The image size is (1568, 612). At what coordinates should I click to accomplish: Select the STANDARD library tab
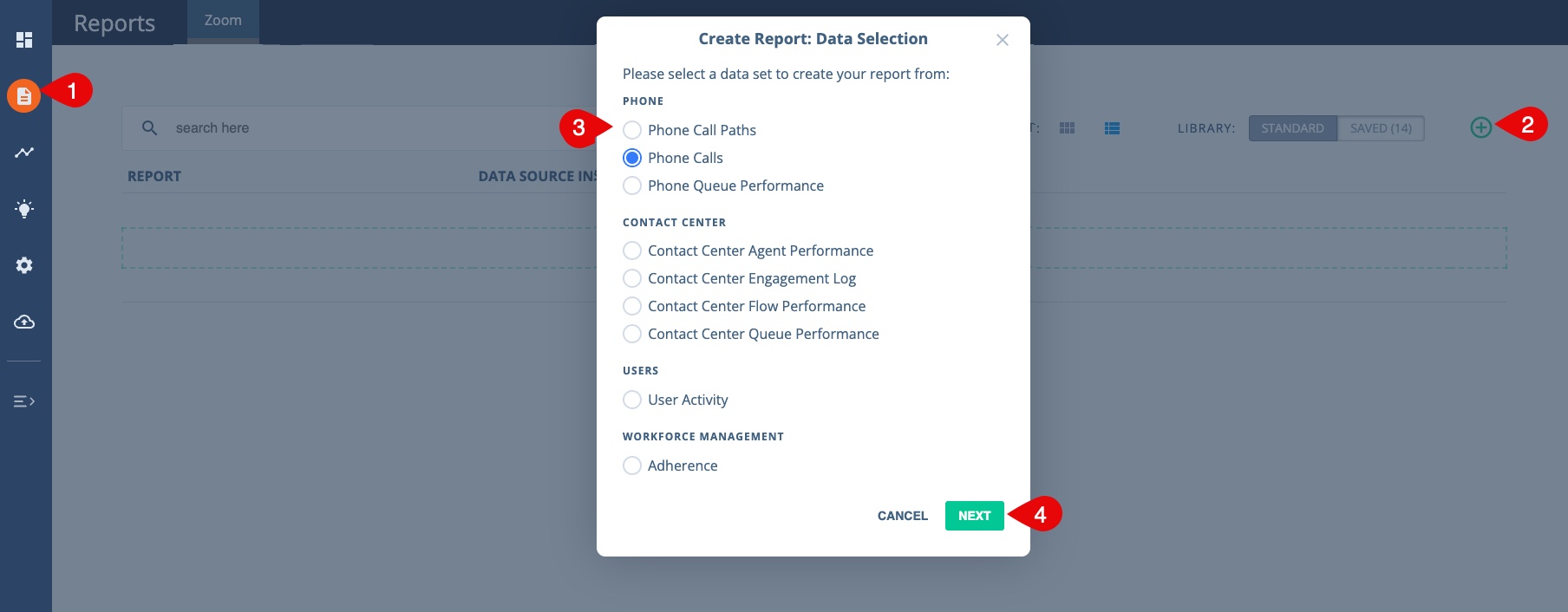tap(1293, 128)
